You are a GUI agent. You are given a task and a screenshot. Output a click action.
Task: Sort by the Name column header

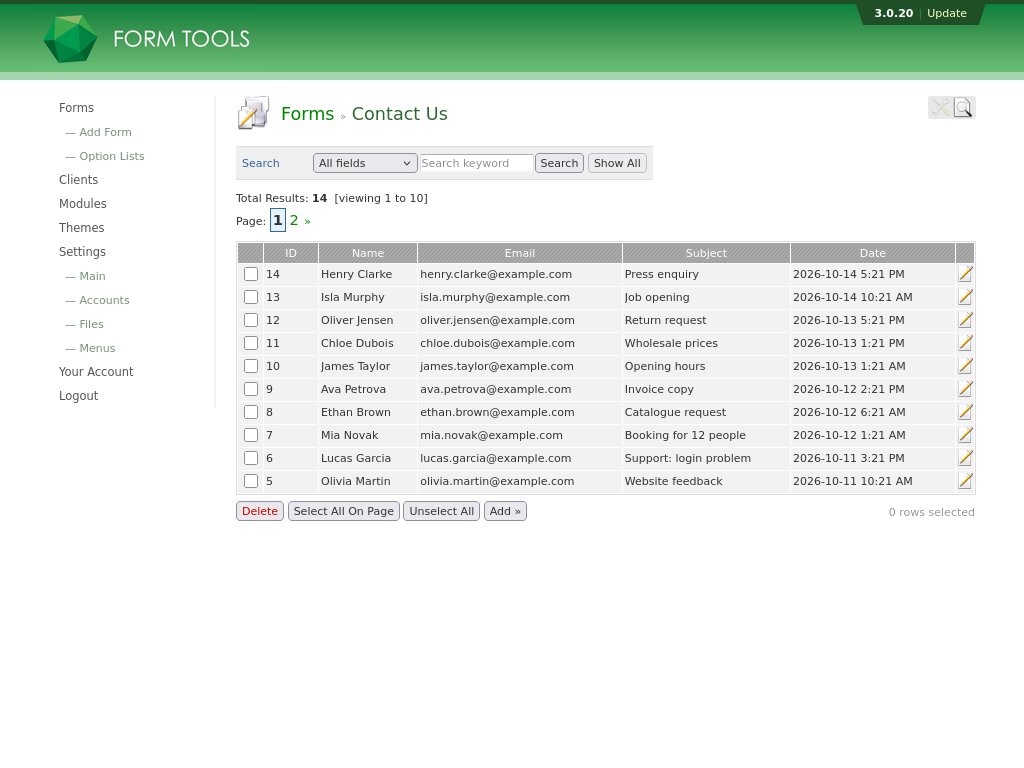pyautogui.click(x=368, y=253)
